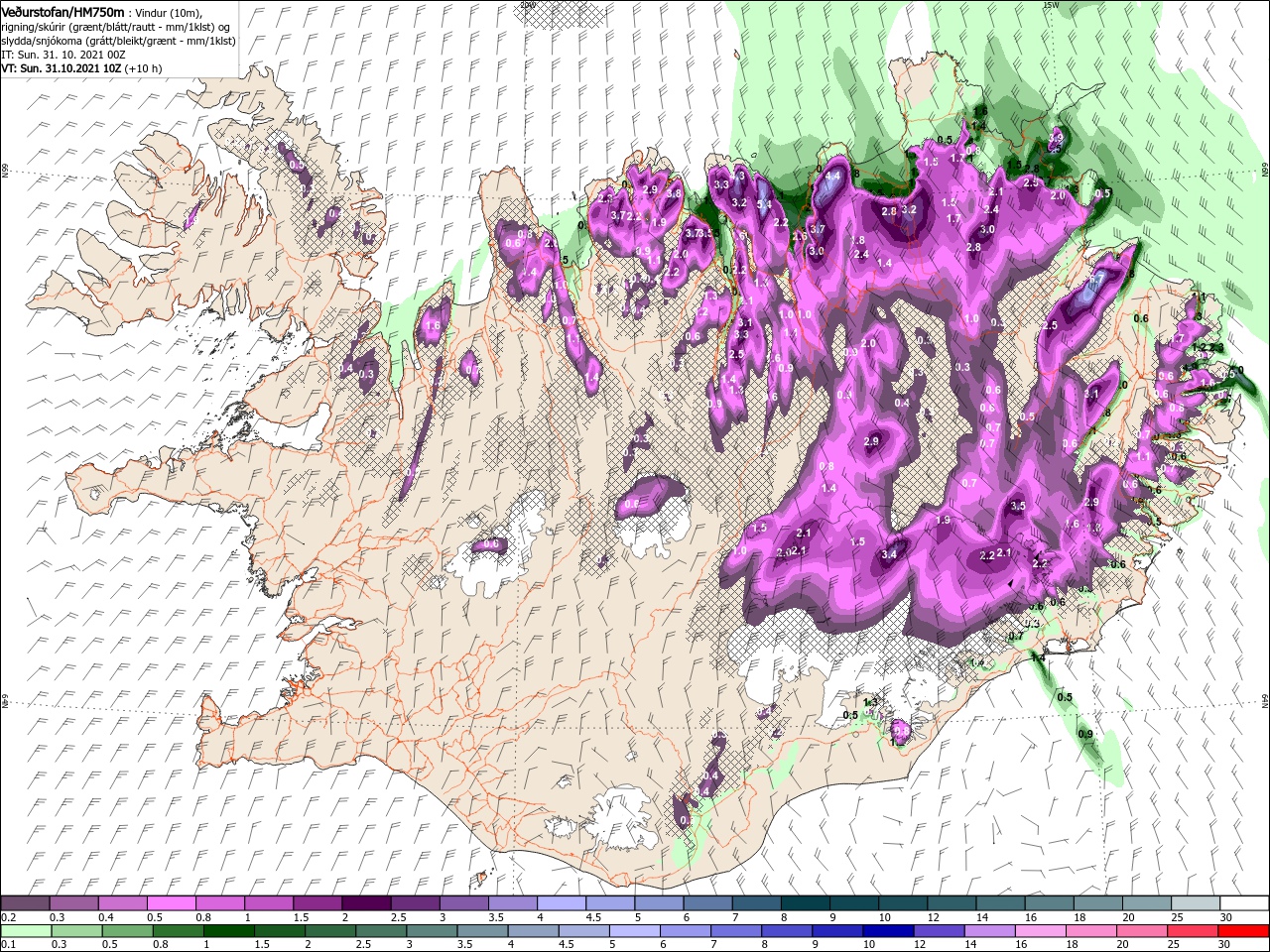Pick upper legend dark purple swatch at 2
The height and width of the screenshot is (952, 1270).
(365, 903)
